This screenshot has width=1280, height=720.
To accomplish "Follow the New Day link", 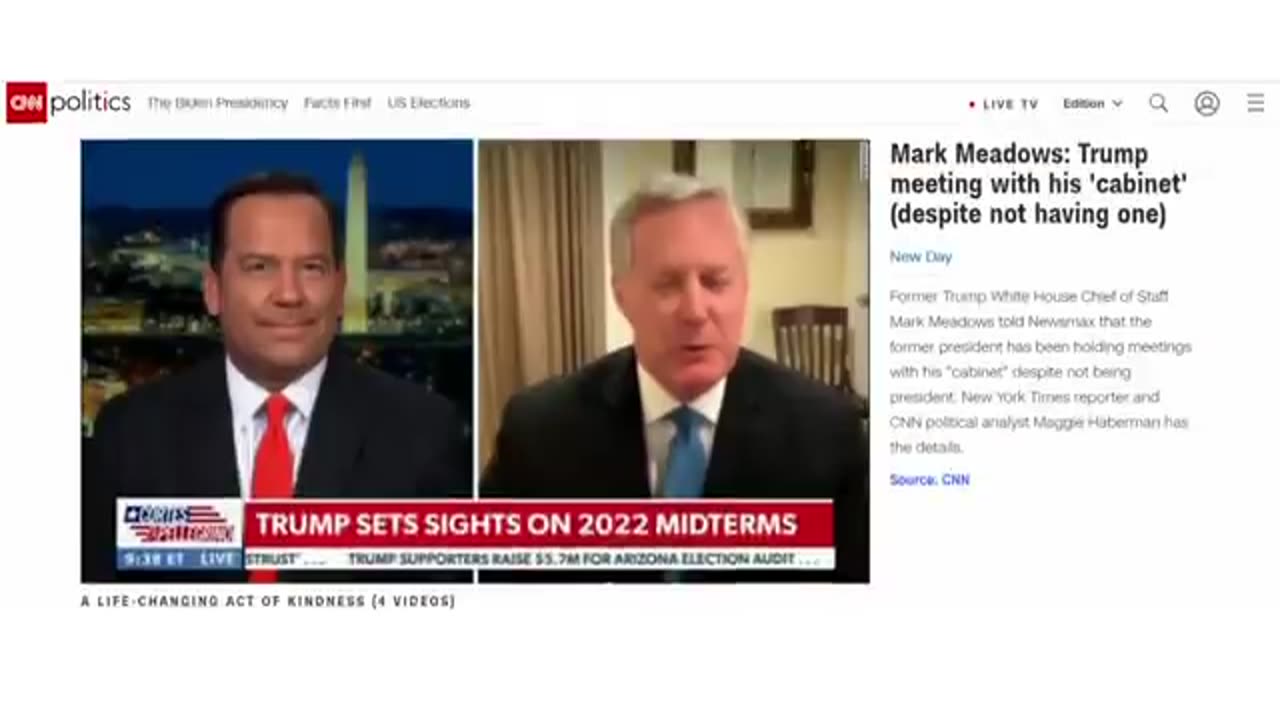I will (920, 257).
